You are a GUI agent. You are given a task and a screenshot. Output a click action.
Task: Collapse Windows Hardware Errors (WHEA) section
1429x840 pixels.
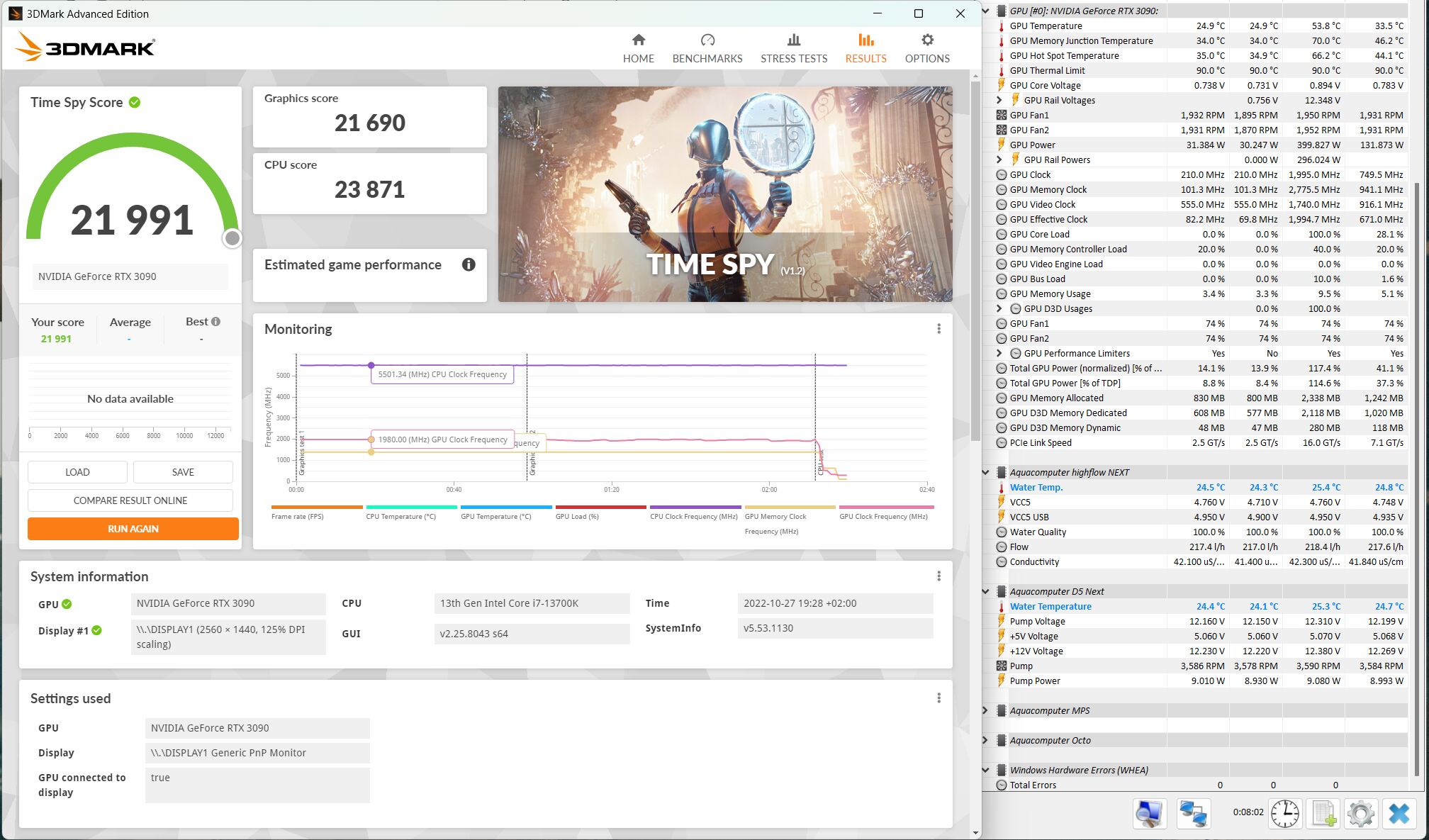tap(985, 770)
